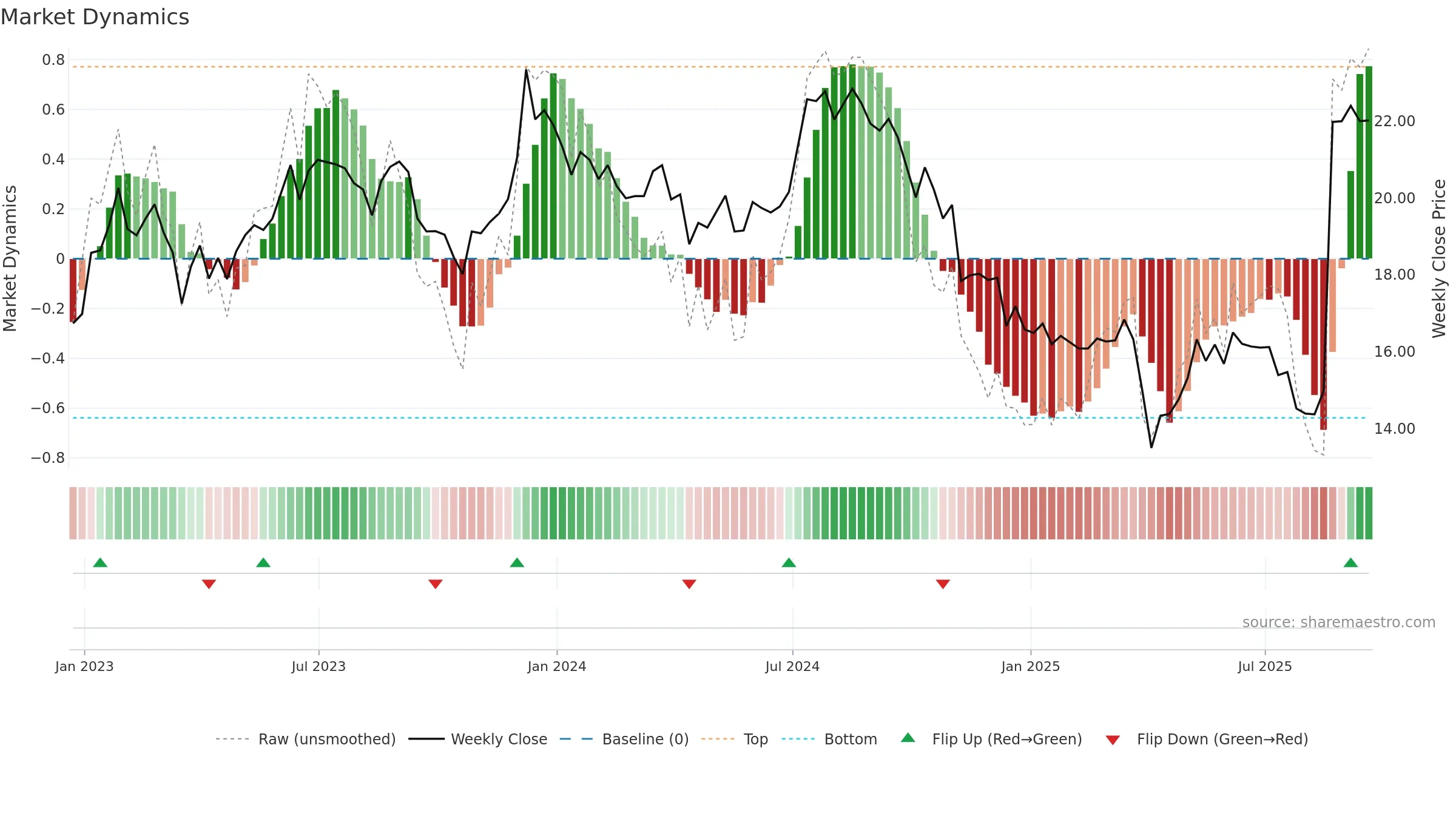Select the green flip-up marker just before Jul 2024
This screenshot has width=1456, height=819.
click(789, 562)
